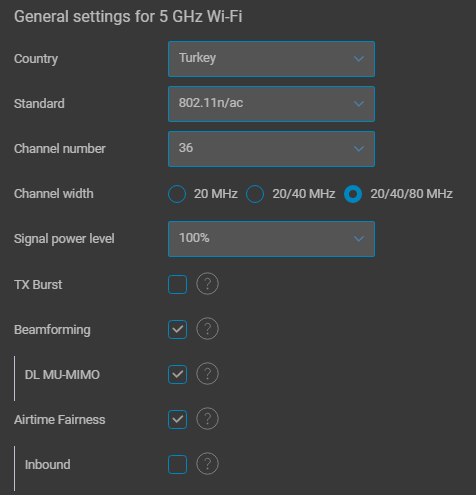Disable the Beamforming checkbox

pyautogui.click(x=177, y=329)
